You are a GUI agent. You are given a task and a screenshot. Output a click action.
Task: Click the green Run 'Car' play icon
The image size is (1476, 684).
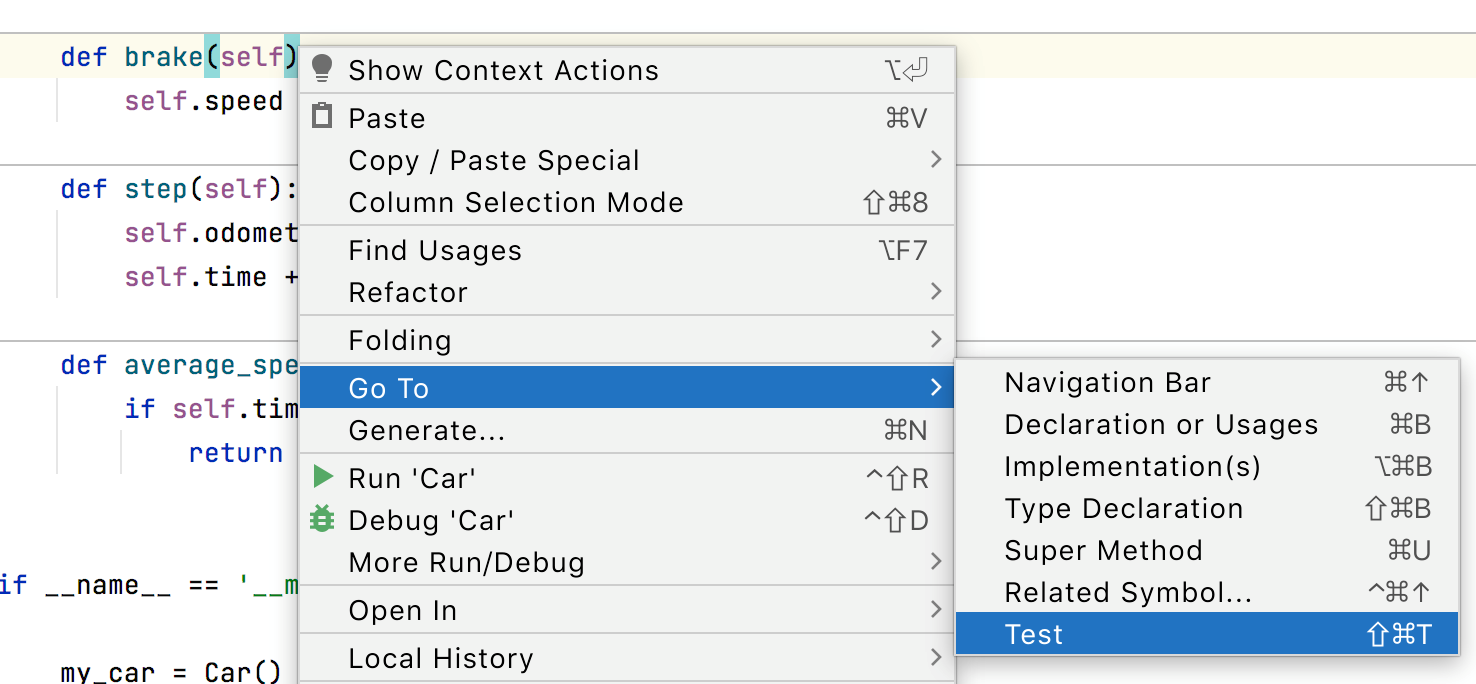[322, 477]
